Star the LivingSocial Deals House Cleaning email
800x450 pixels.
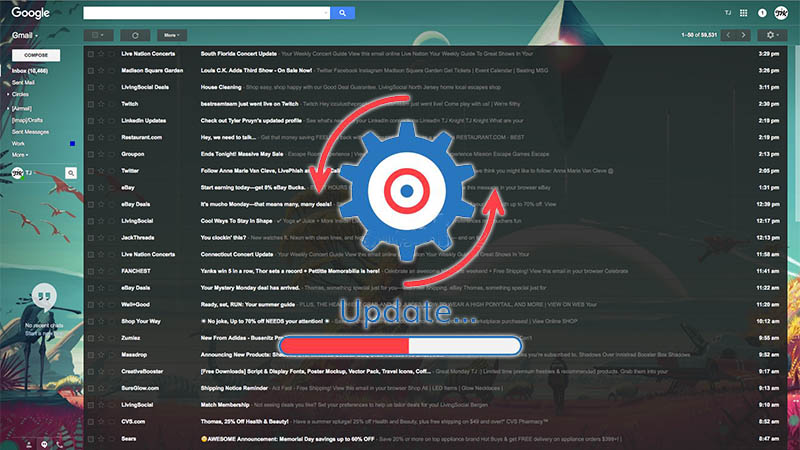(x=101, y=87)
